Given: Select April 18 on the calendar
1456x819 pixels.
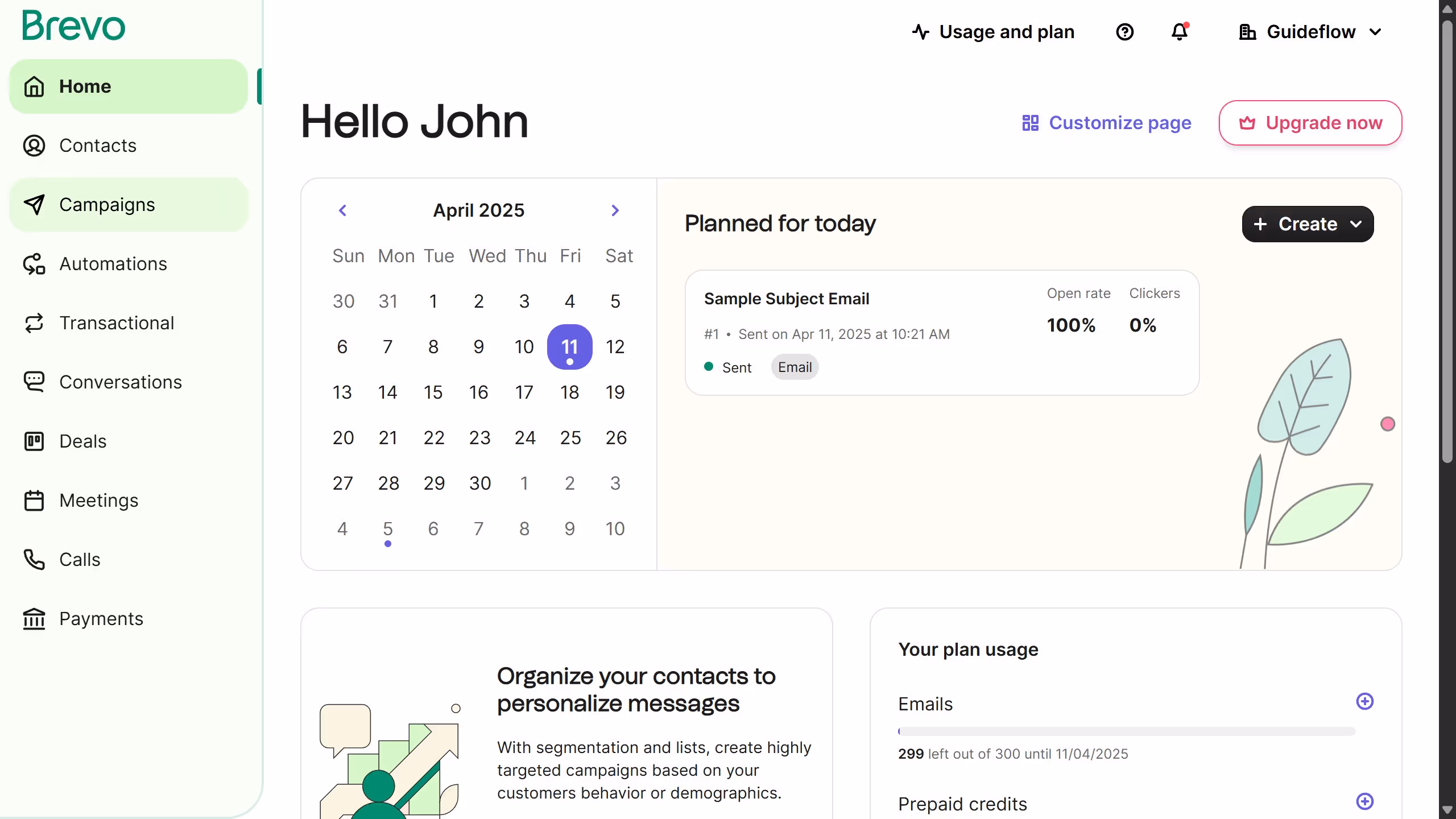Looking at the screenshot, I should [x=569, y=392].
